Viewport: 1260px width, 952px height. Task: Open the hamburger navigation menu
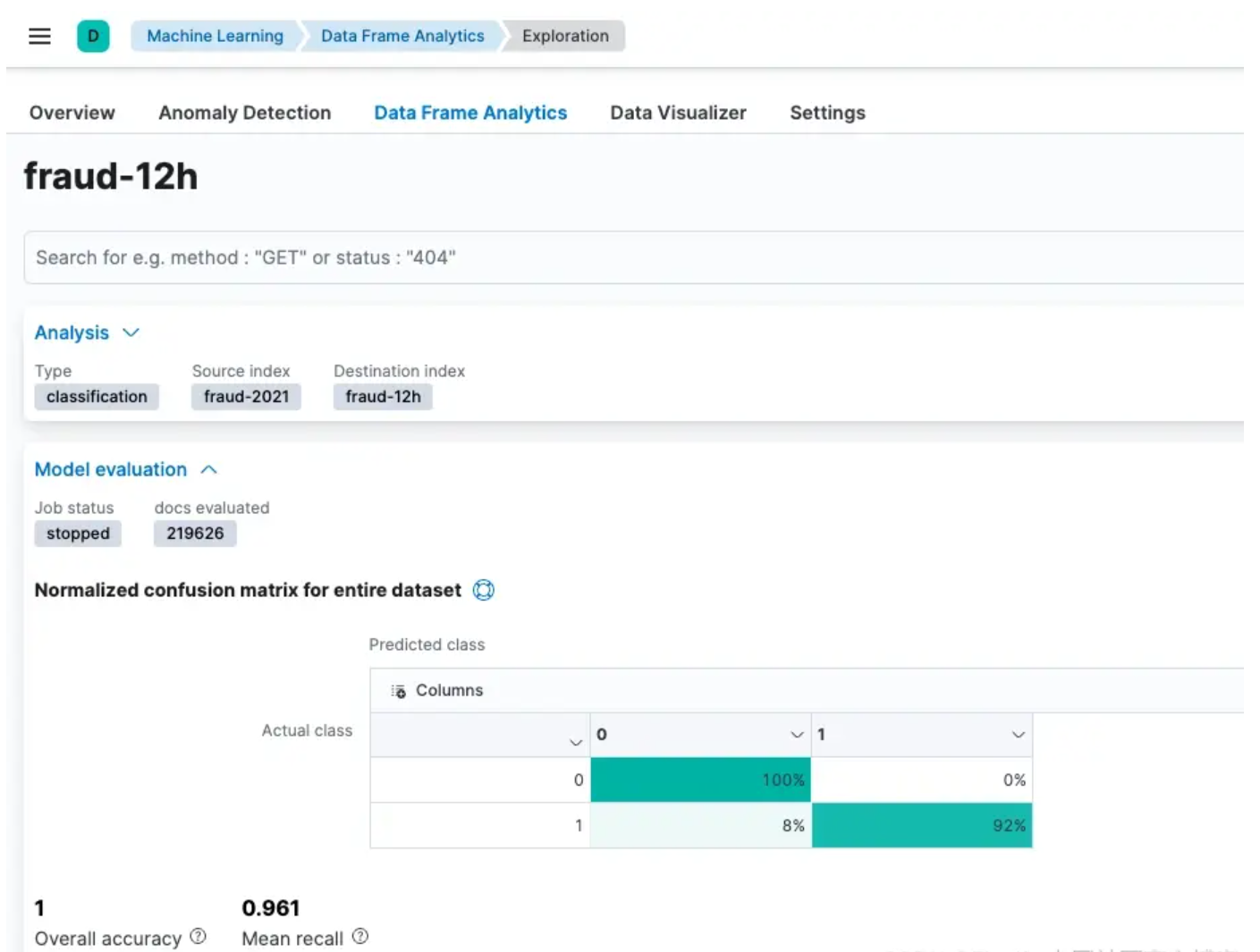[x=39, y=37]
